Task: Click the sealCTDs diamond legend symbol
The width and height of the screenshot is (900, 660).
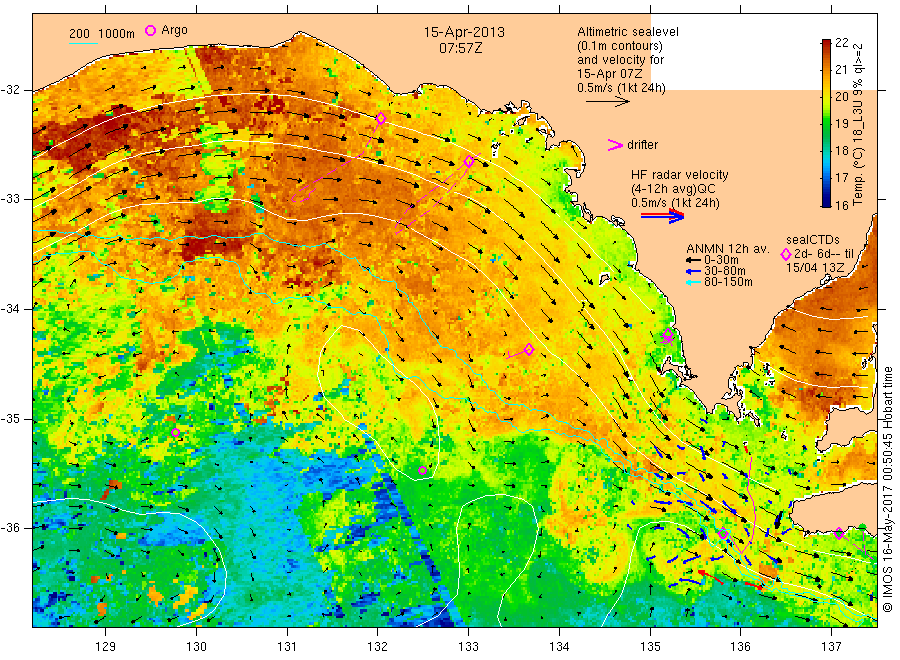Action: (x=786, y=254)
